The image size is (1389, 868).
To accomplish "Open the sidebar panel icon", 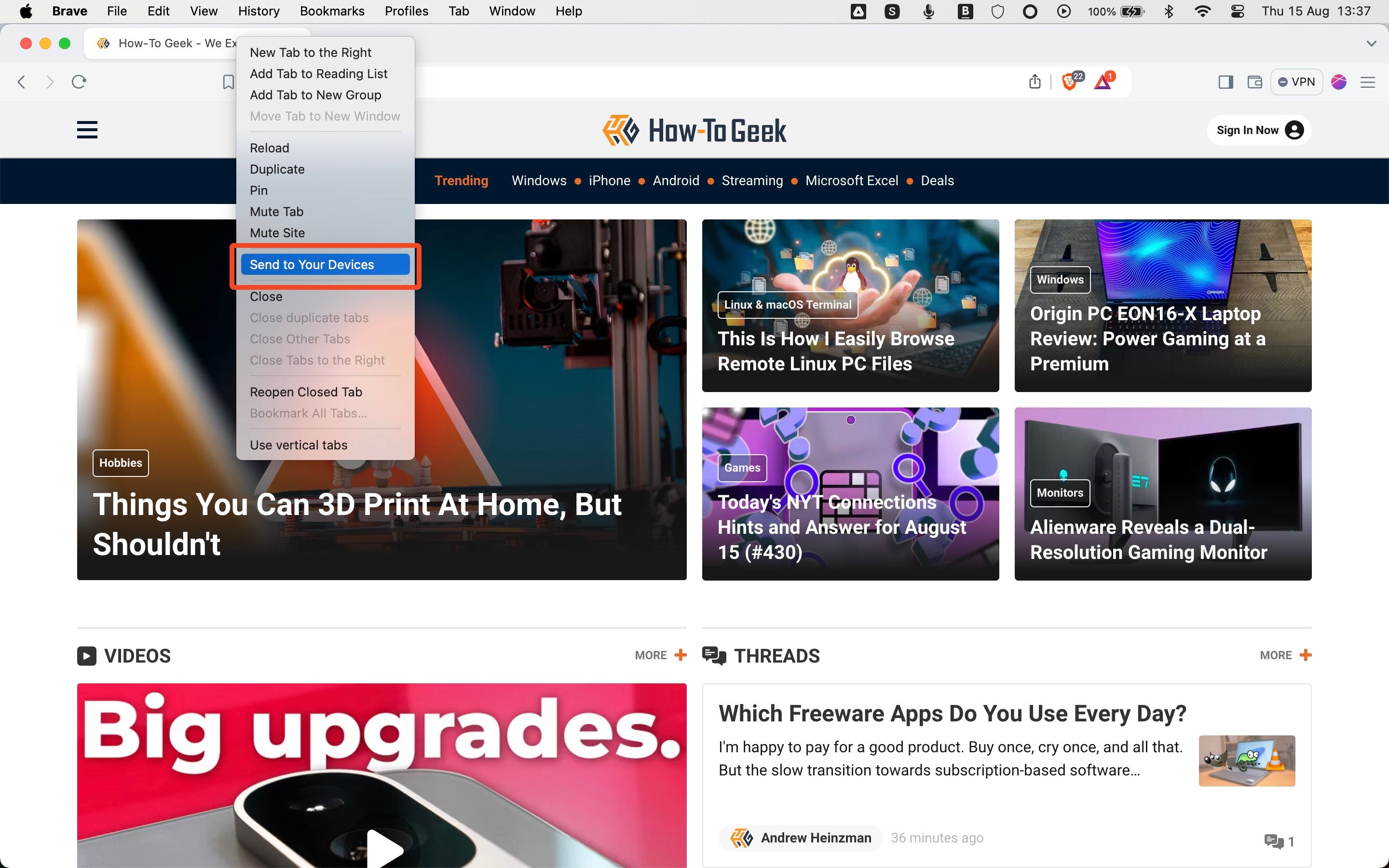I will pyautogui.click(x=1225, y=80).
